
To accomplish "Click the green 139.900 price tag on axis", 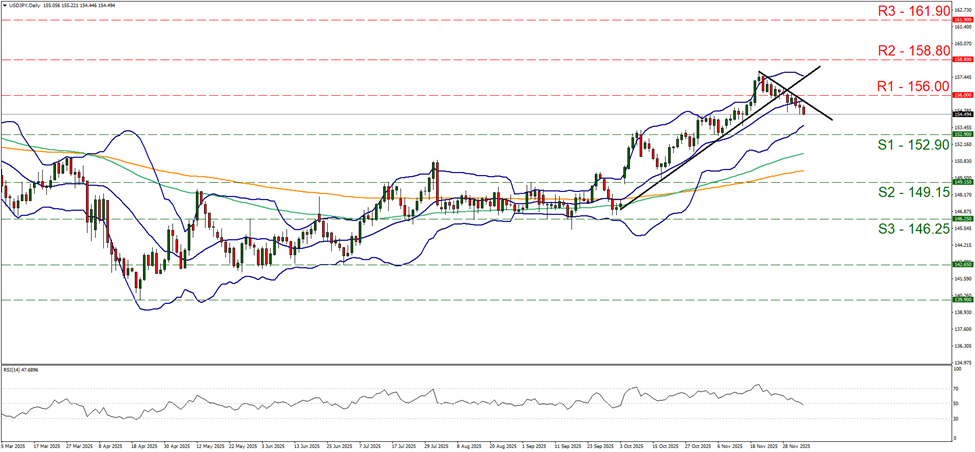I will (x=963, y=299).
